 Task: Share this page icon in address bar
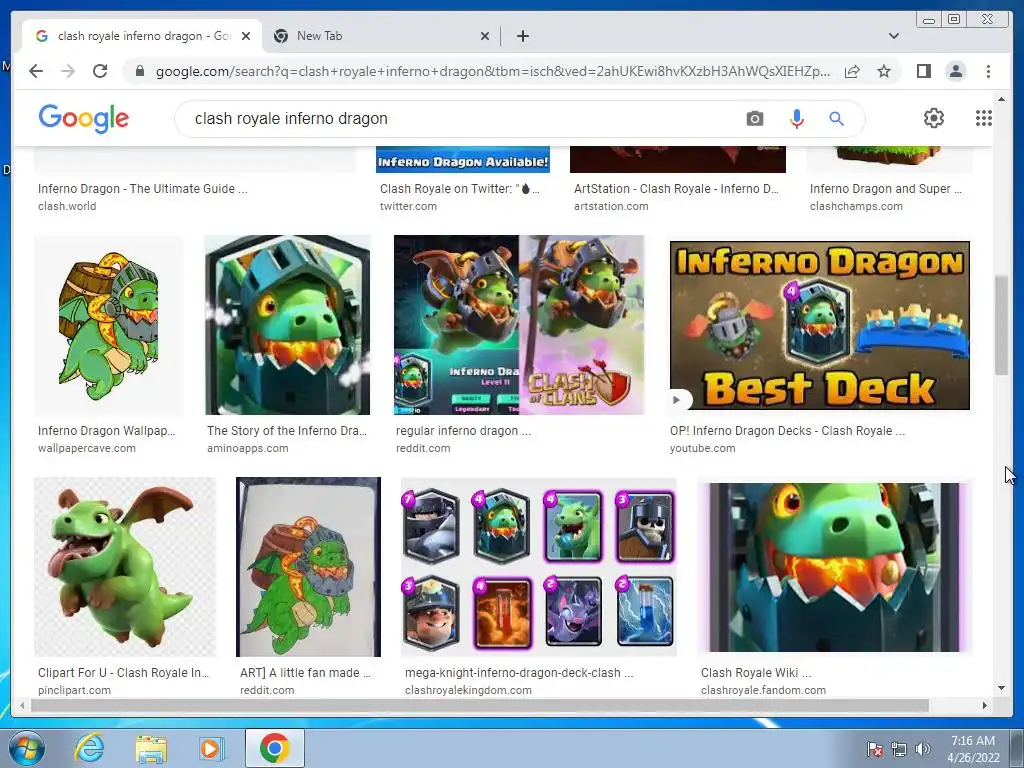(x=852, y=71)
